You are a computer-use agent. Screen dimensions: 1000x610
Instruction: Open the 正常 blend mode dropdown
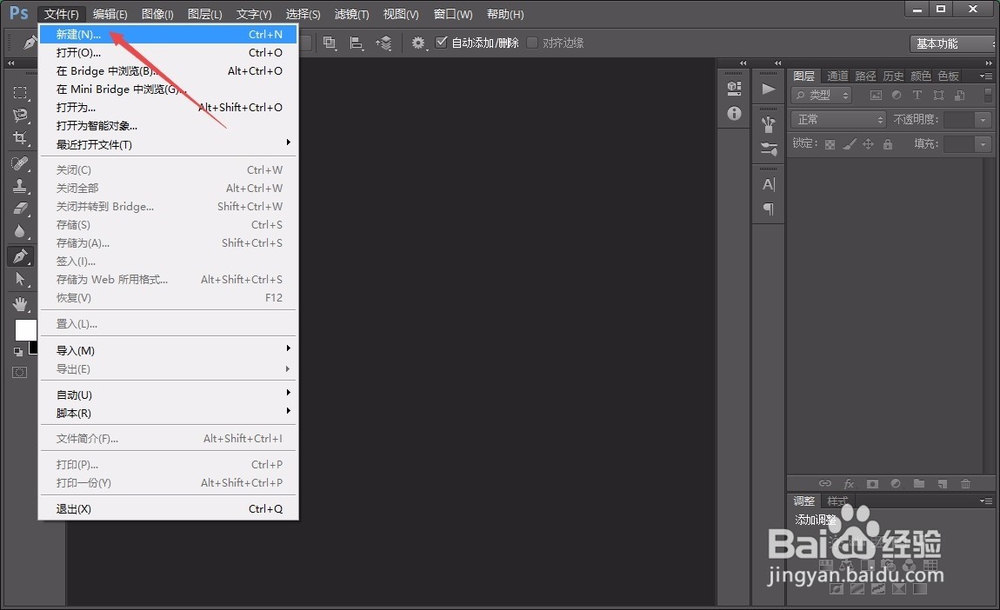click(x=838, y=120)
